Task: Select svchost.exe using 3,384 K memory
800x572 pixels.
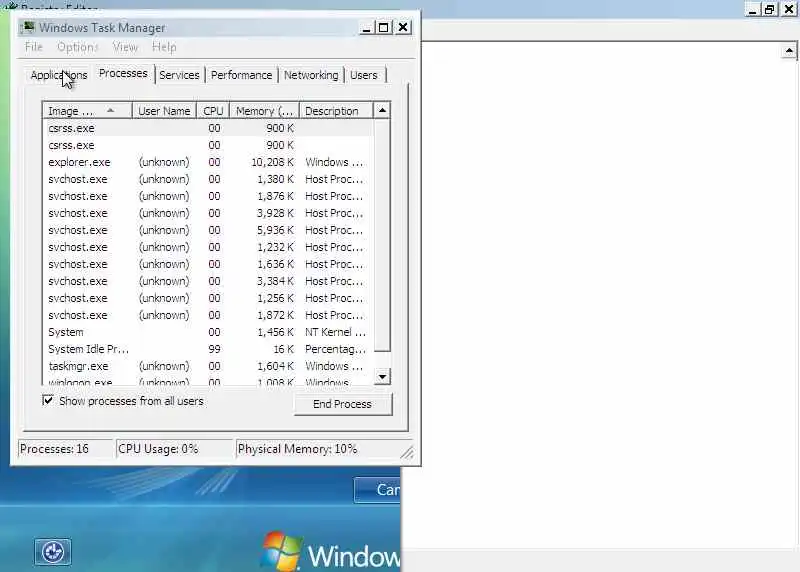Action: [208, 281]
